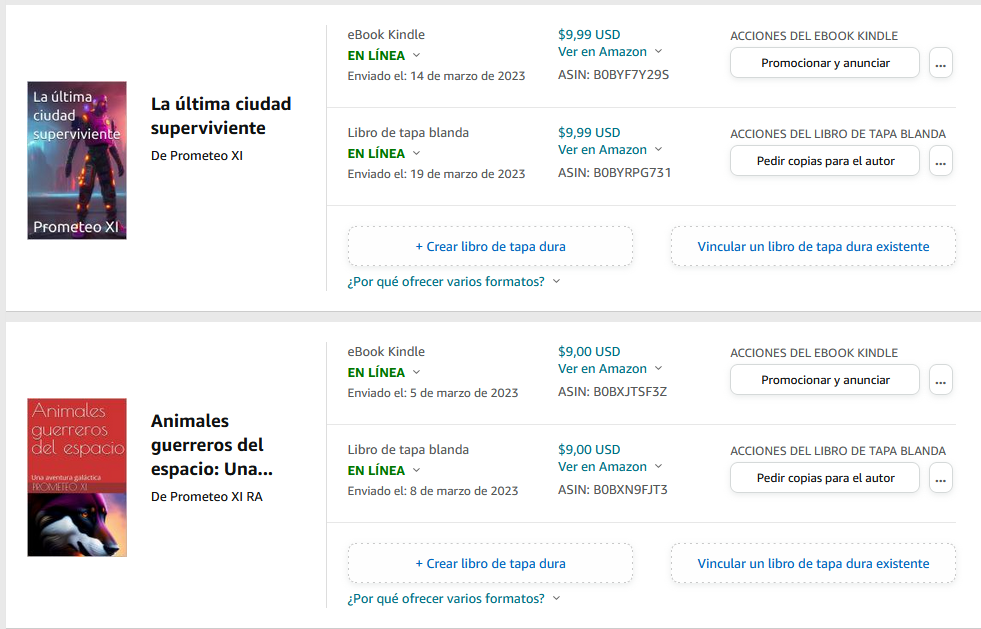Screen dimensions: 981x629
Task: Open the ellipsis menu for the Animales guerreros eBook Kindle
Action: (940, 380)
